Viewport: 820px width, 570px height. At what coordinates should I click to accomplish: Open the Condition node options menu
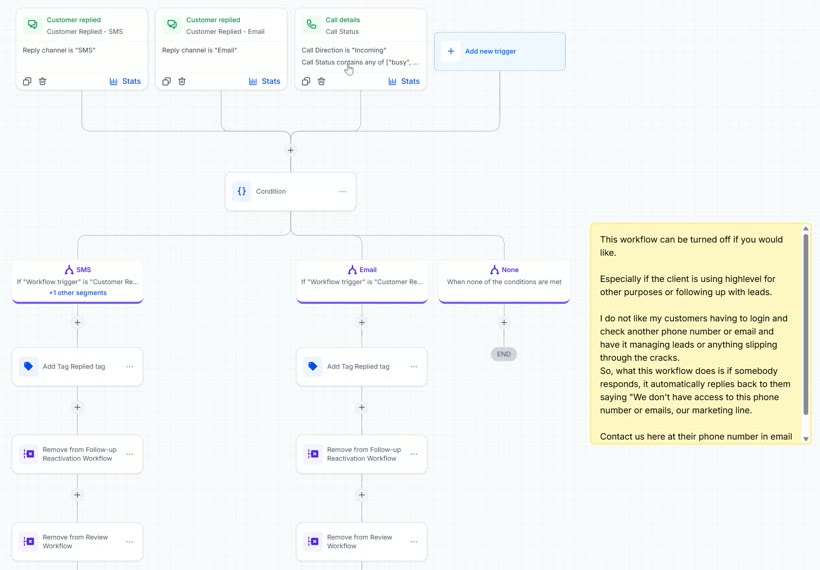click(343, 191)
